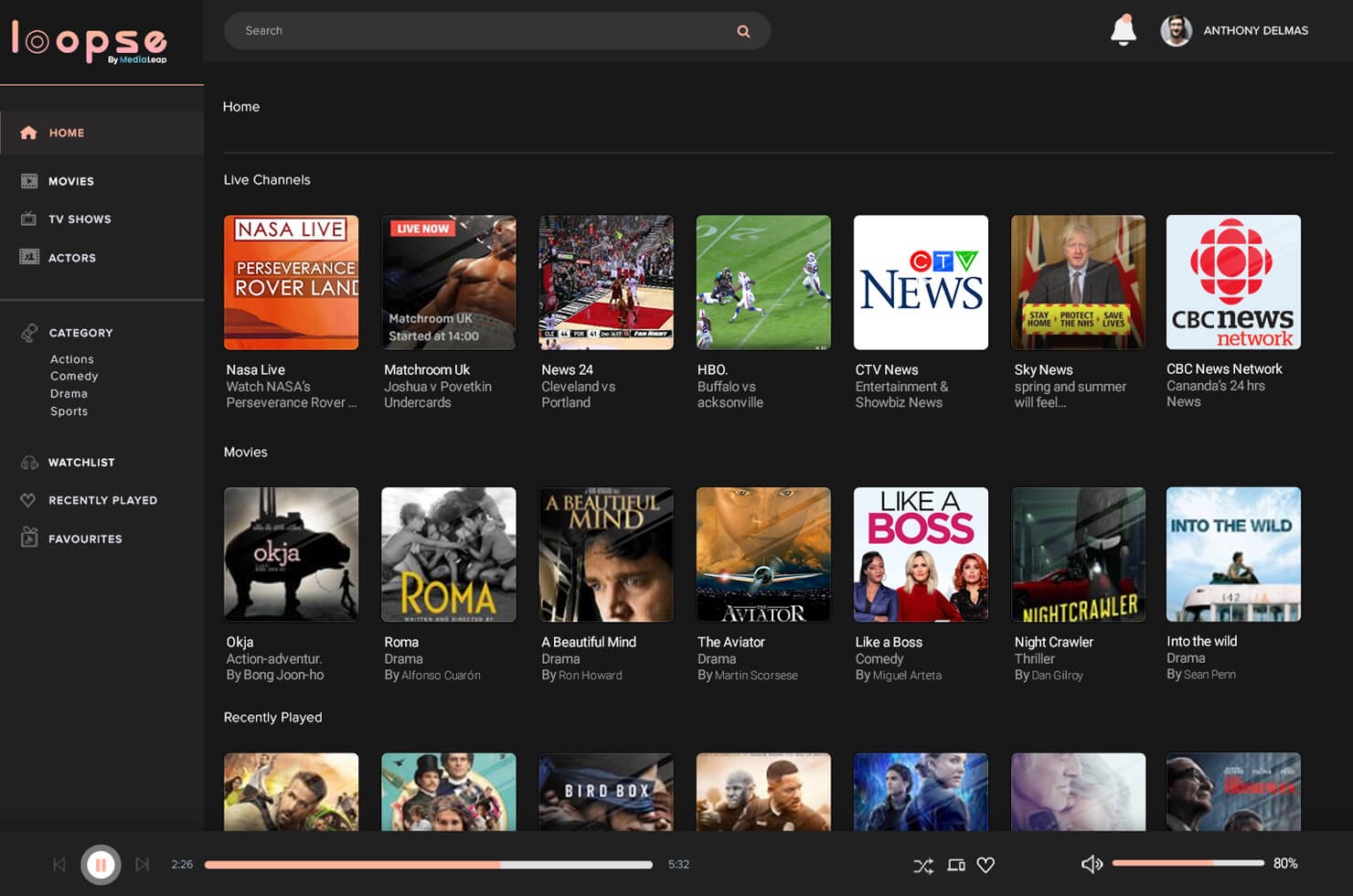Click the Home breadcrumb heading

pyautogui.click(x=241, y=107)
